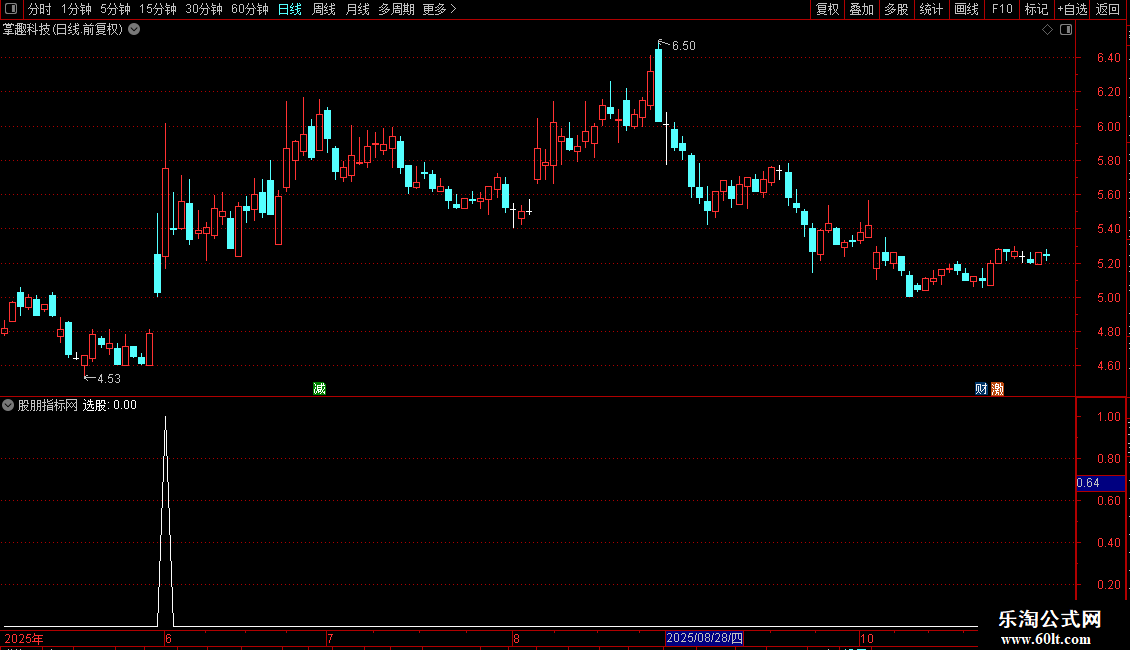Click the 1.00 indicator axis label
The width and height of the screenshot is (1130, 650).
pyautogui.click(x=1108, y=417)
